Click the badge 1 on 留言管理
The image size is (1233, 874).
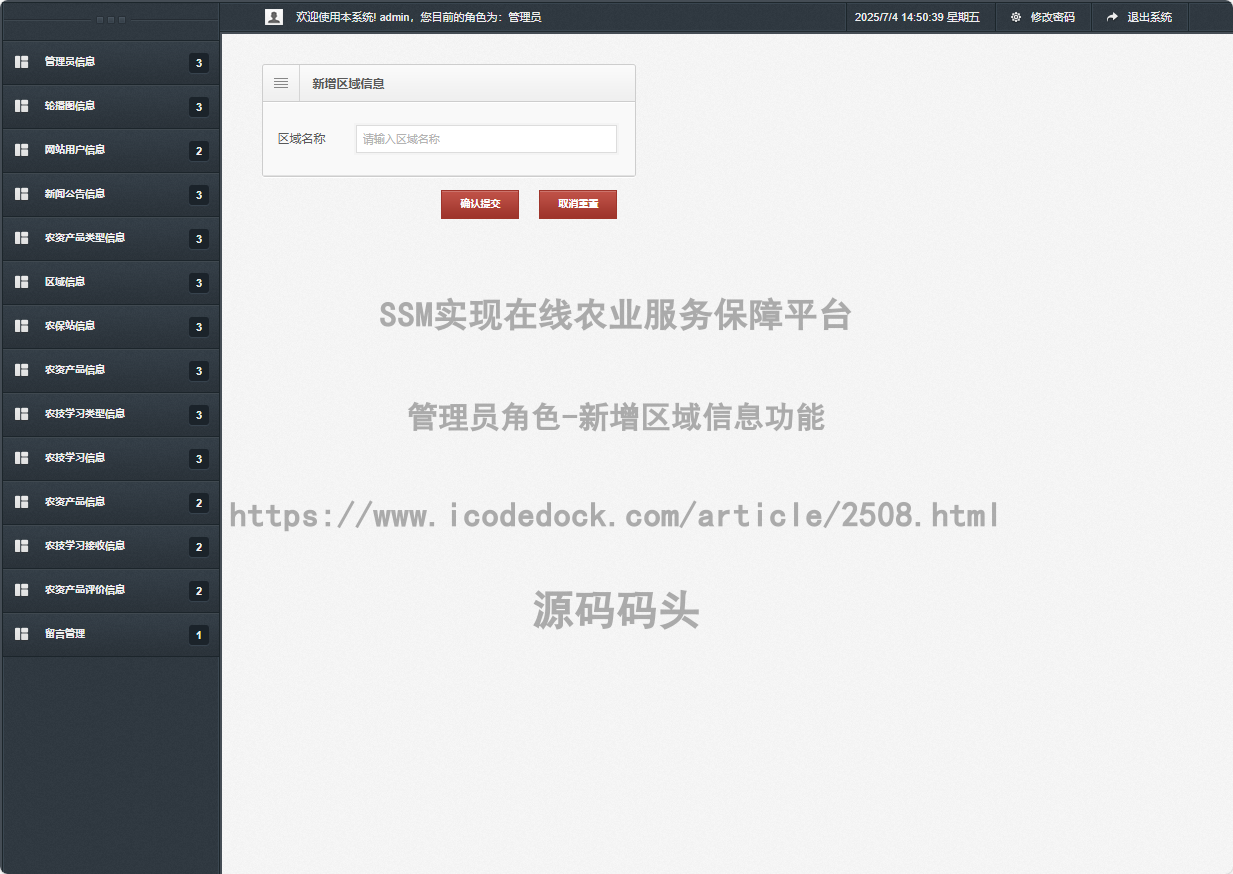pyautogui.click(x=199, y=635)
